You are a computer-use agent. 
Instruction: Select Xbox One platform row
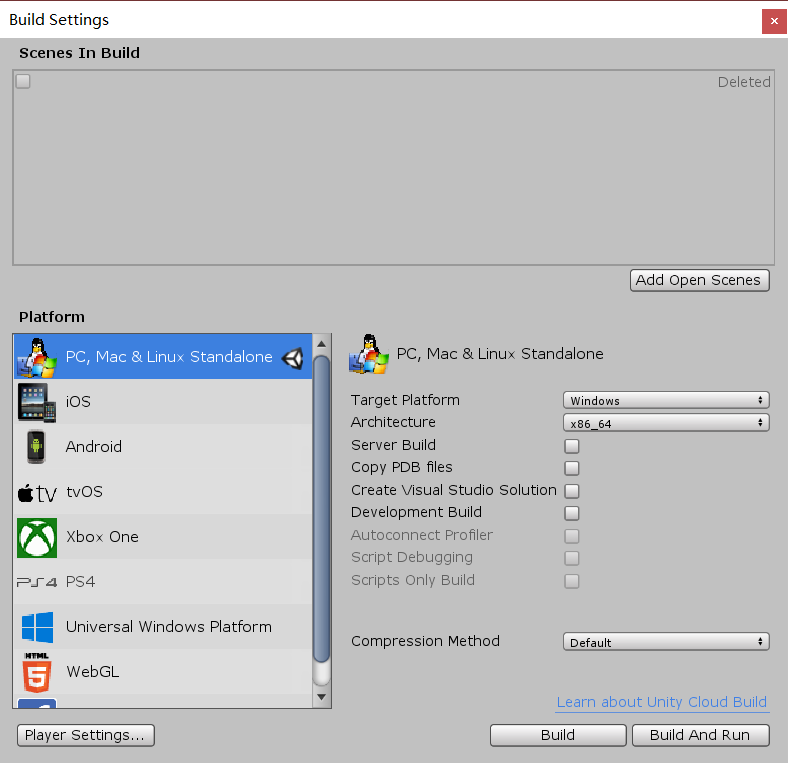tap(163, 537)
